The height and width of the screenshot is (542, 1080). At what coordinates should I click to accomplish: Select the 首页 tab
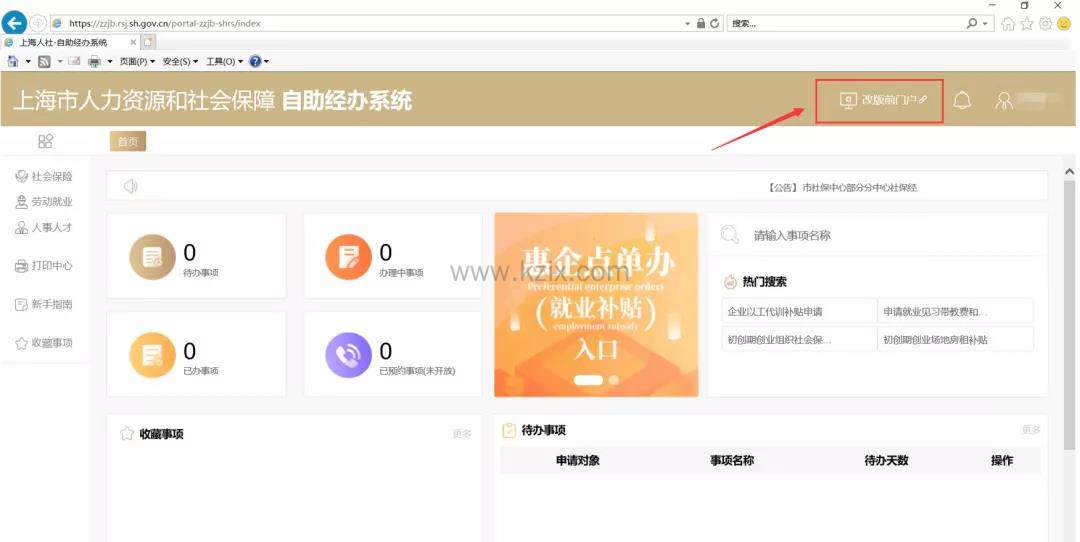[x=128, y=142]
